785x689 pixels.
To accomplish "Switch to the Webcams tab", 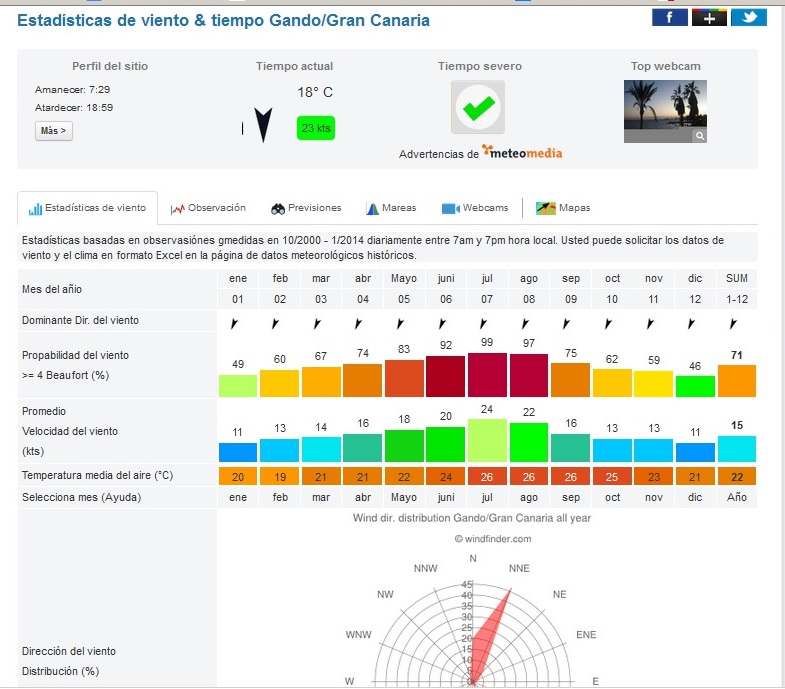I will coord(475,208).
